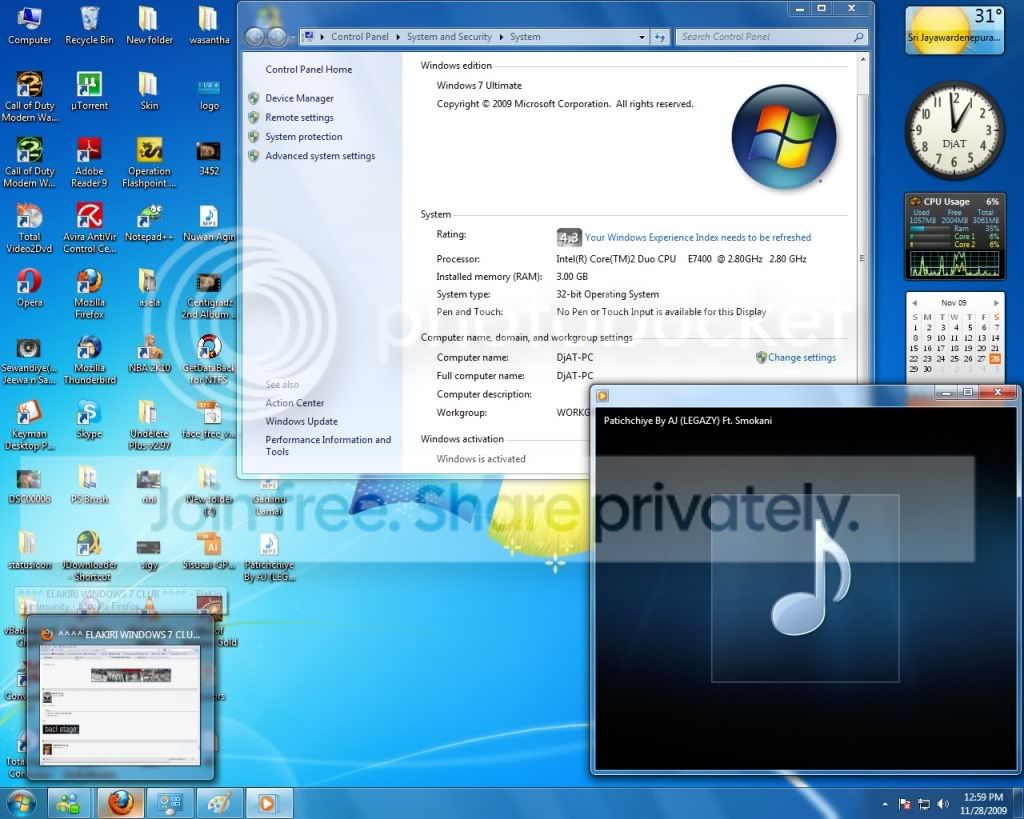Open Control Panel Home link
The image size is (1024, 819).
pyautogui.click(x=308, y=69)
